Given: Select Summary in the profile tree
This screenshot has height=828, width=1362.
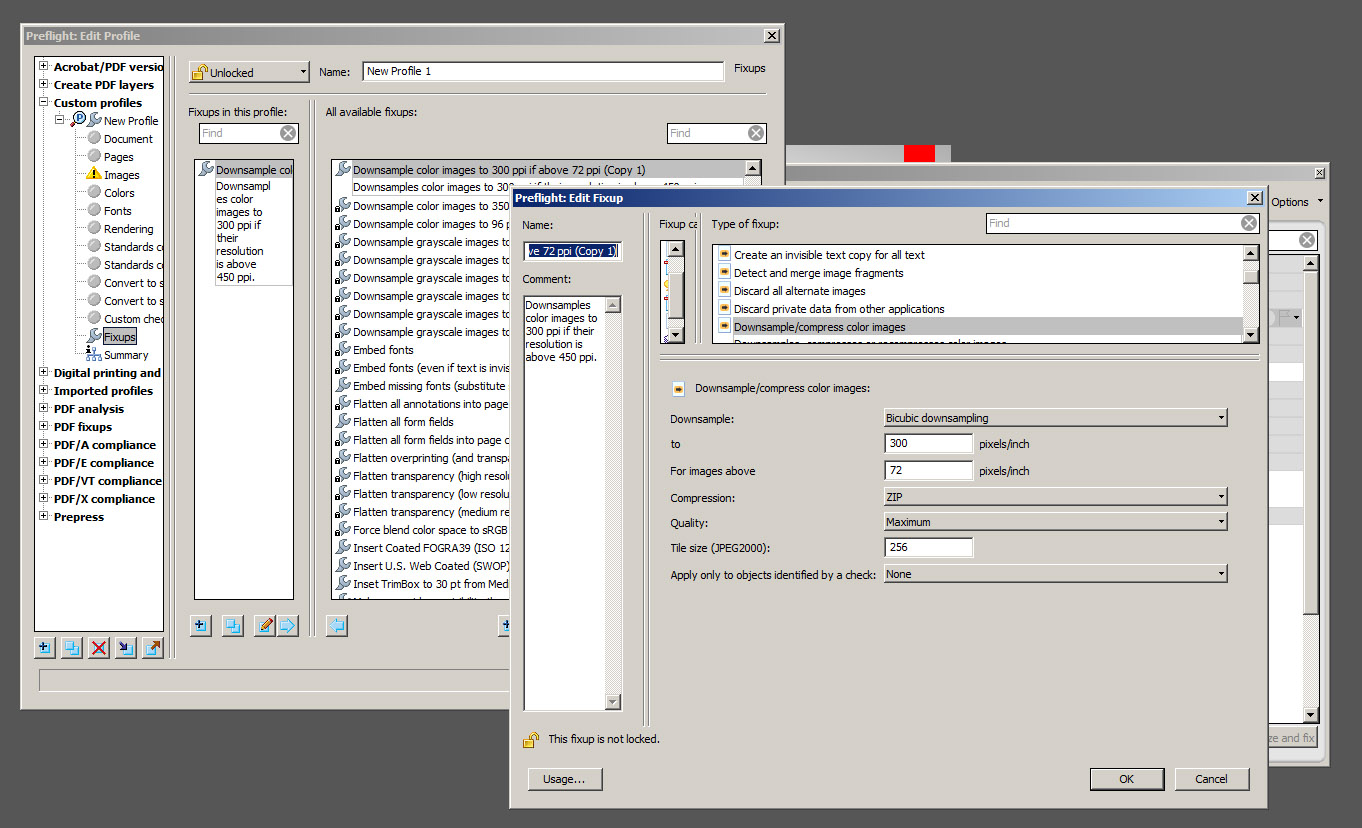Looking at the screenshot, I should tap(126, 355).
